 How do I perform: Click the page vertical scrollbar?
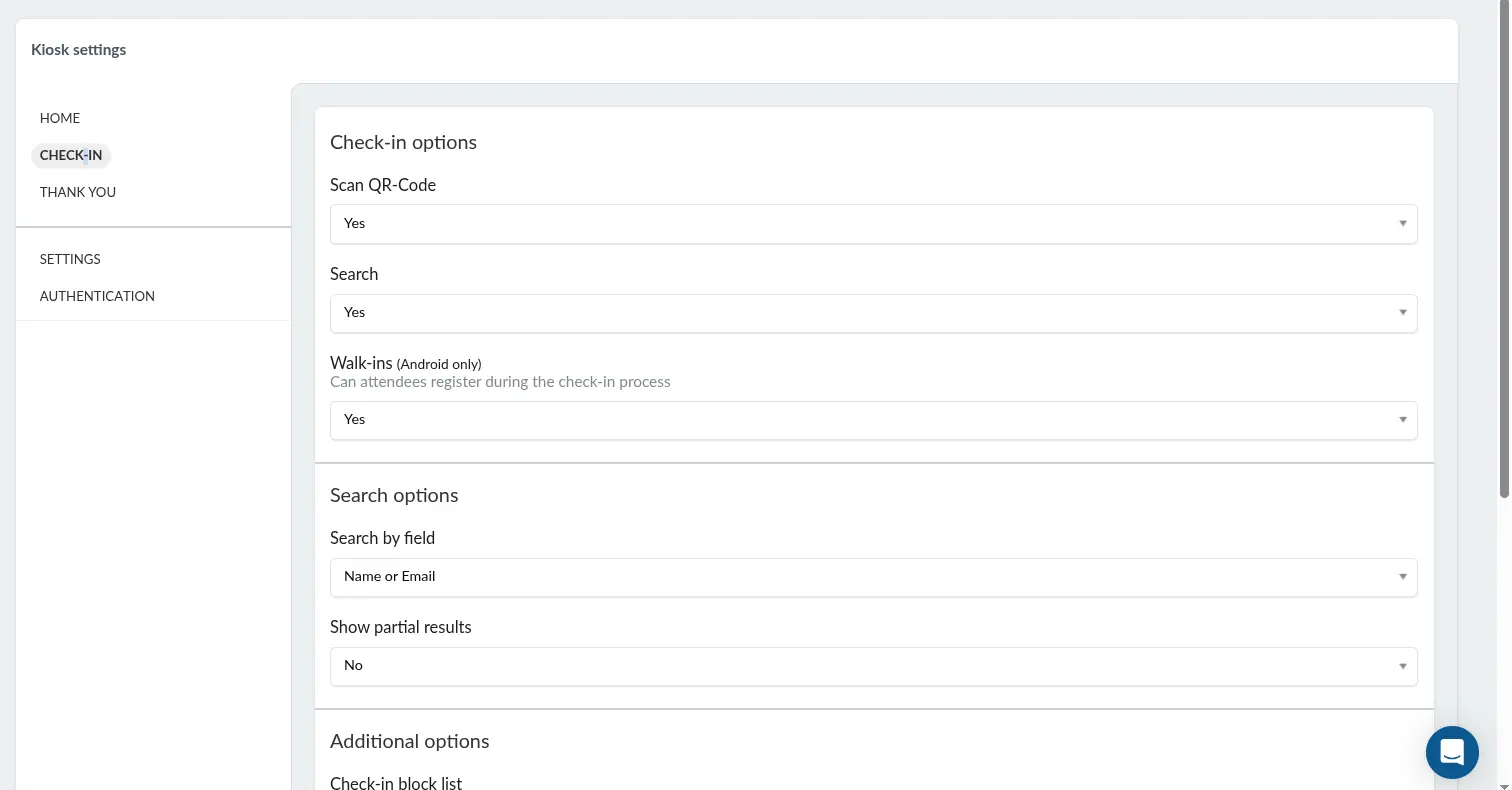[1504, 250]
